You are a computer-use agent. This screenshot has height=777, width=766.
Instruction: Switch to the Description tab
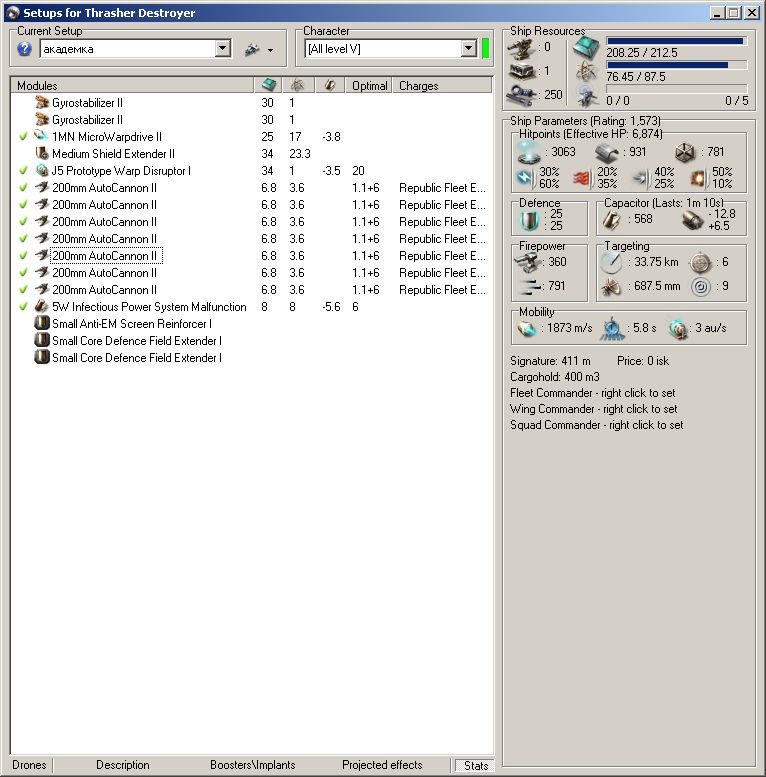click(123, 765)
